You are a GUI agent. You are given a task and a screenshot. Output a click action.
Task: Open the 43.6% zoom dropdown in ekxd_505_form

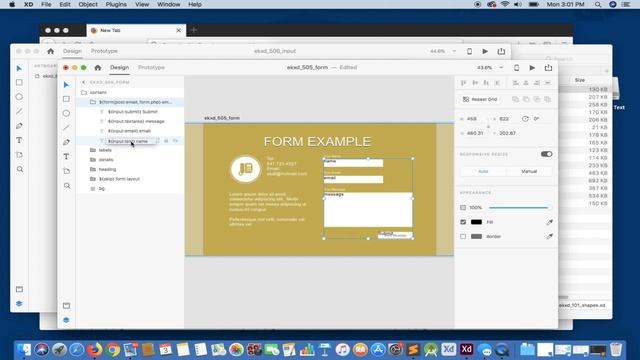tap(501, 68)
